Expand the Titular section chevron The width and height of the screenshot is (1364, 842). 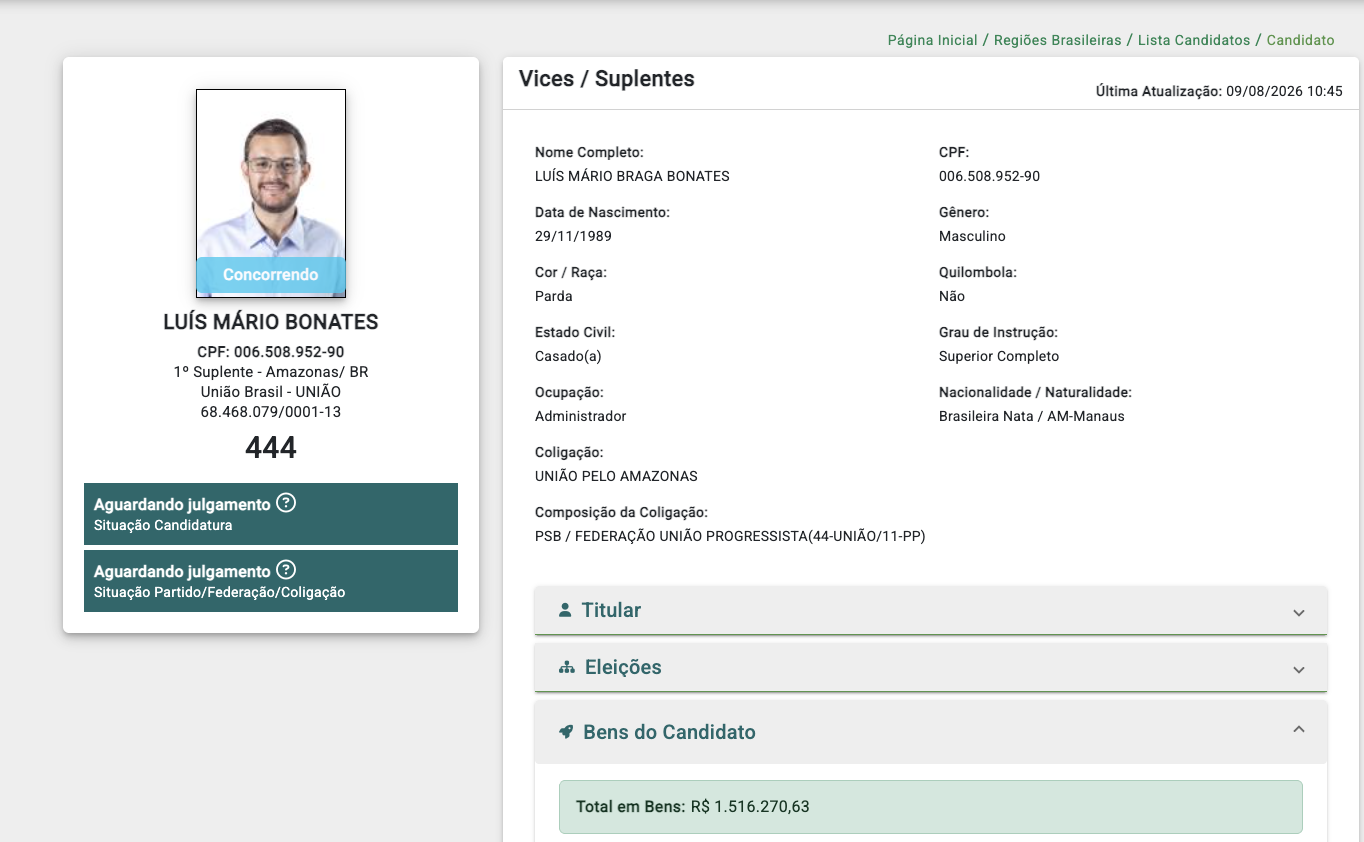pos(1299,612)
